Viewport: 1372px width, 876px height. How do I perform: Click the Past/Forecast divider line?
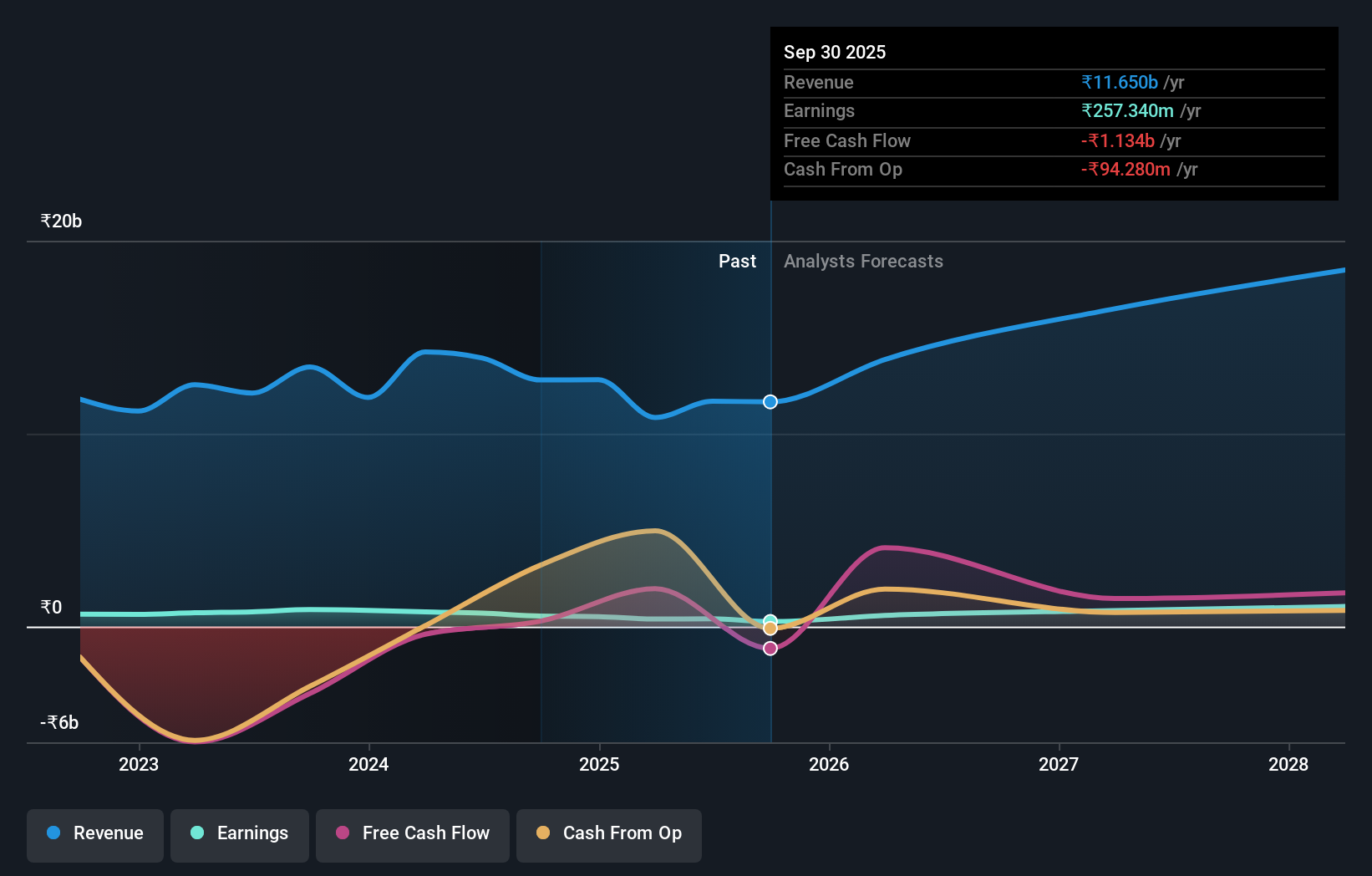click(770, 502)
